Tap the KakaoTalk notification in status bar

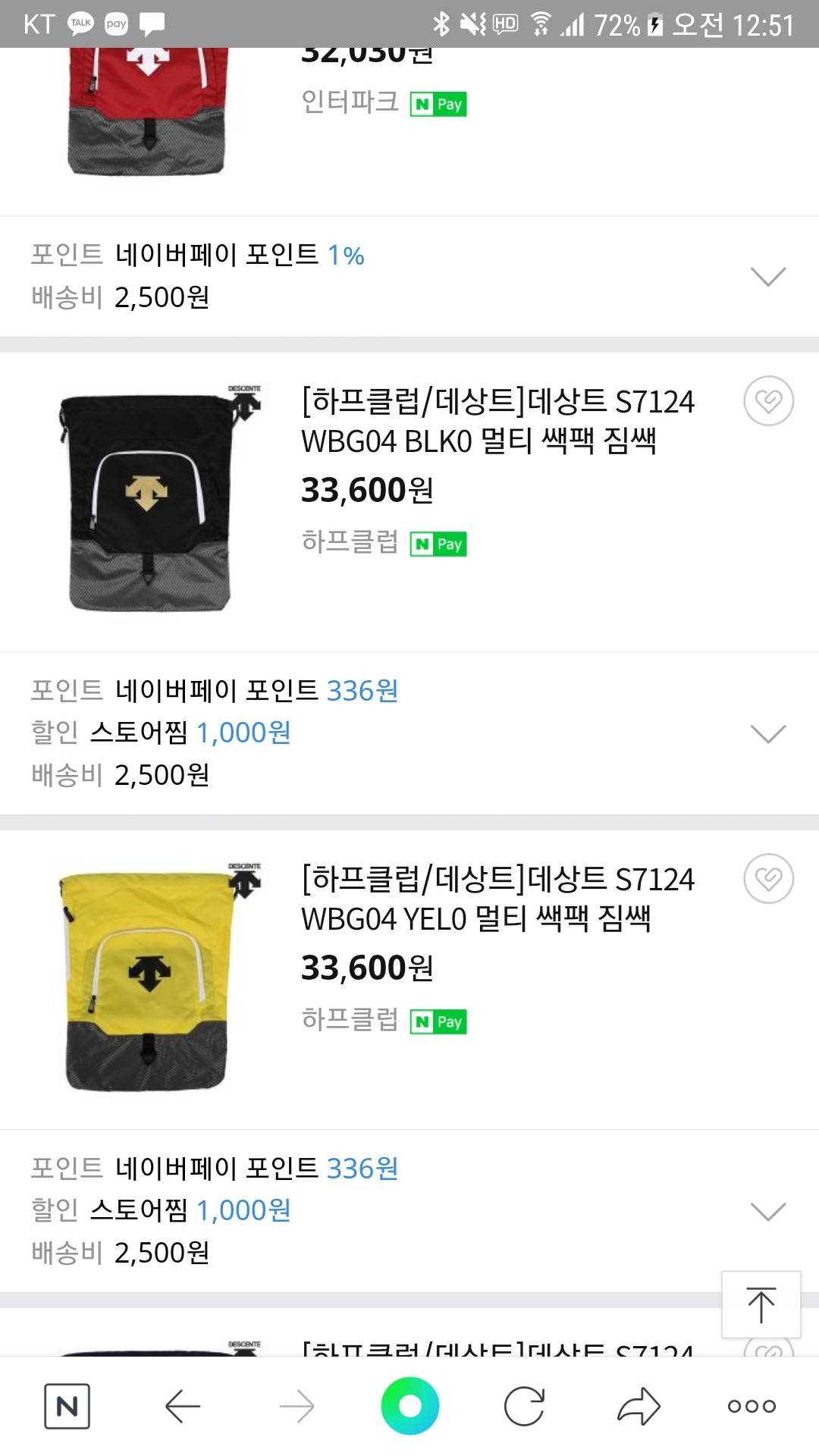[80, 24]
